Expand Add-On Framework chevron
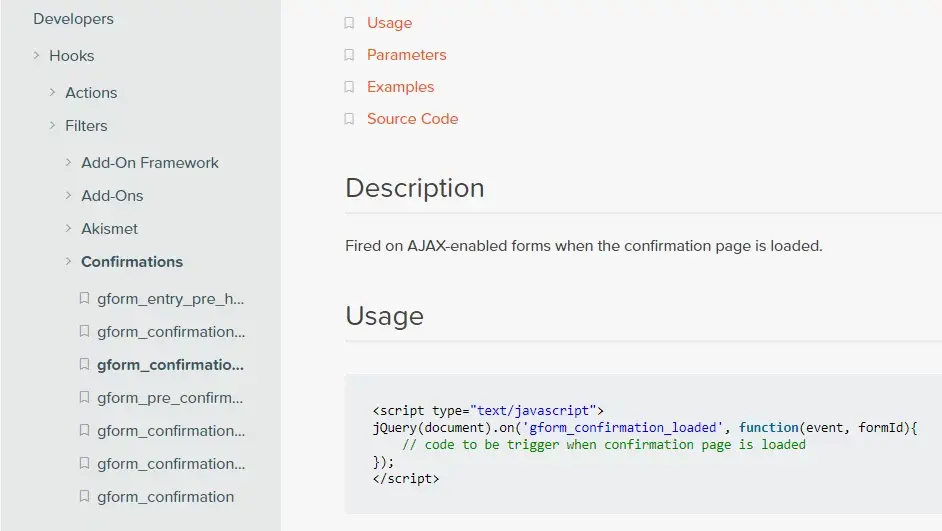942x531 pixels. pyautogui.click(x=69, y=163)
